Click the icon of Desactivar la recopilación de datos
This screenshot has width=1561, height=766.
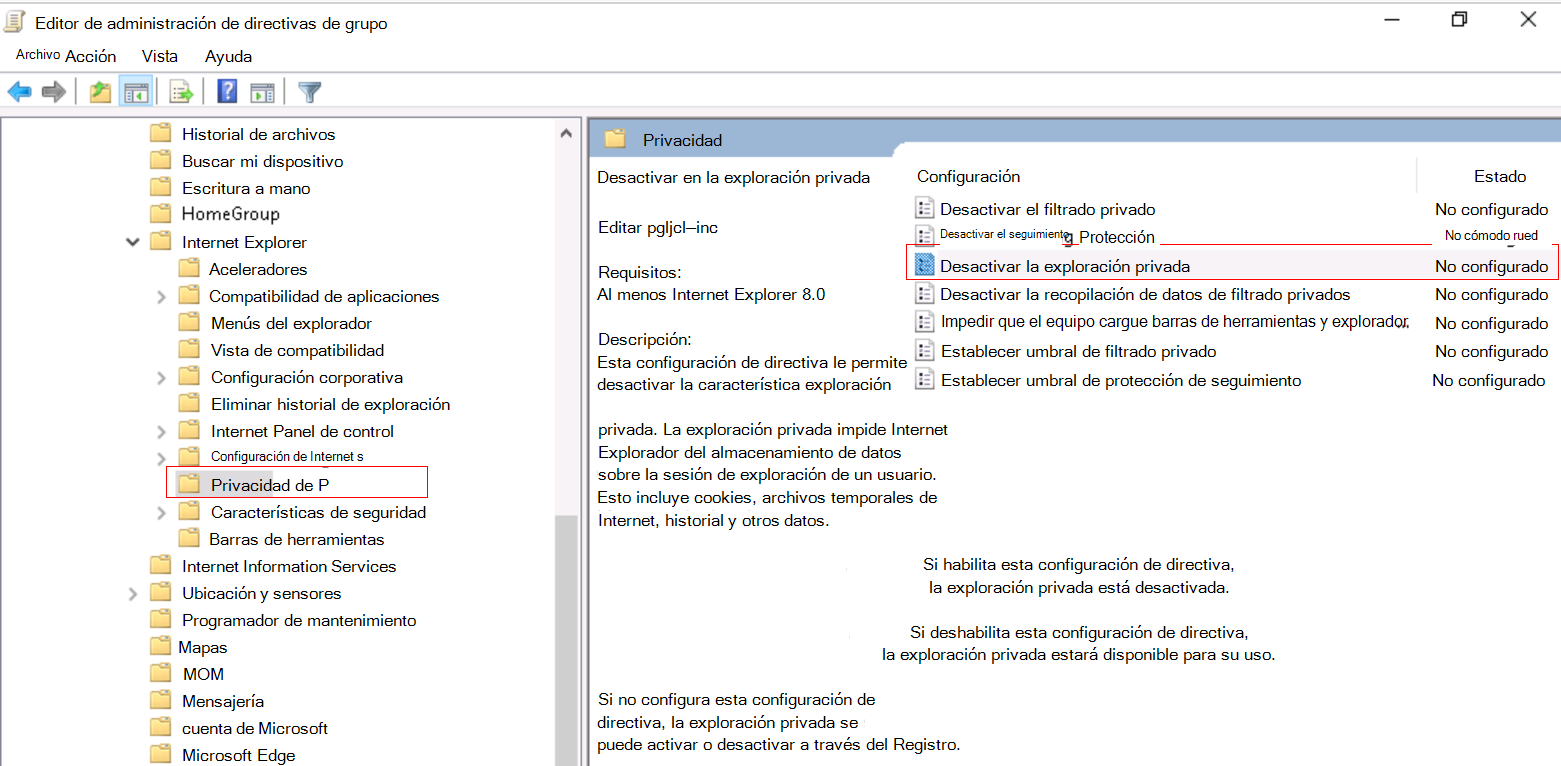coord(925,294)
